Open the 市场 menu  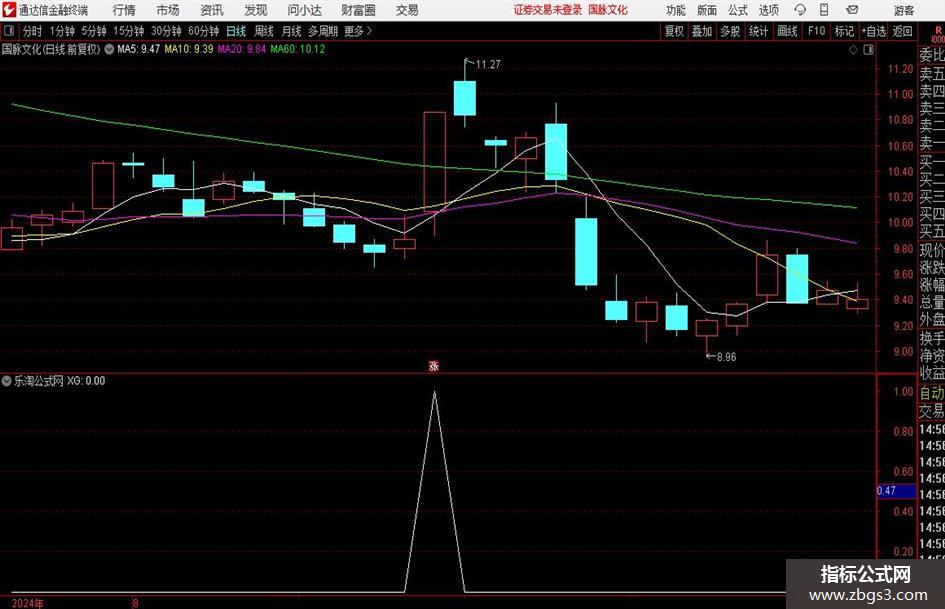coord(168,10)
